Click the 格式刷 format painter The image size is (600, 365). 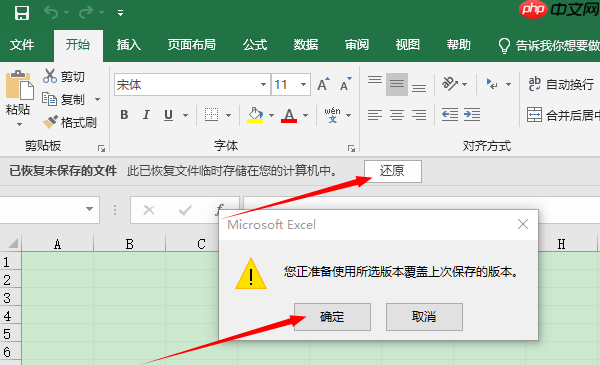tap(69, 122)
